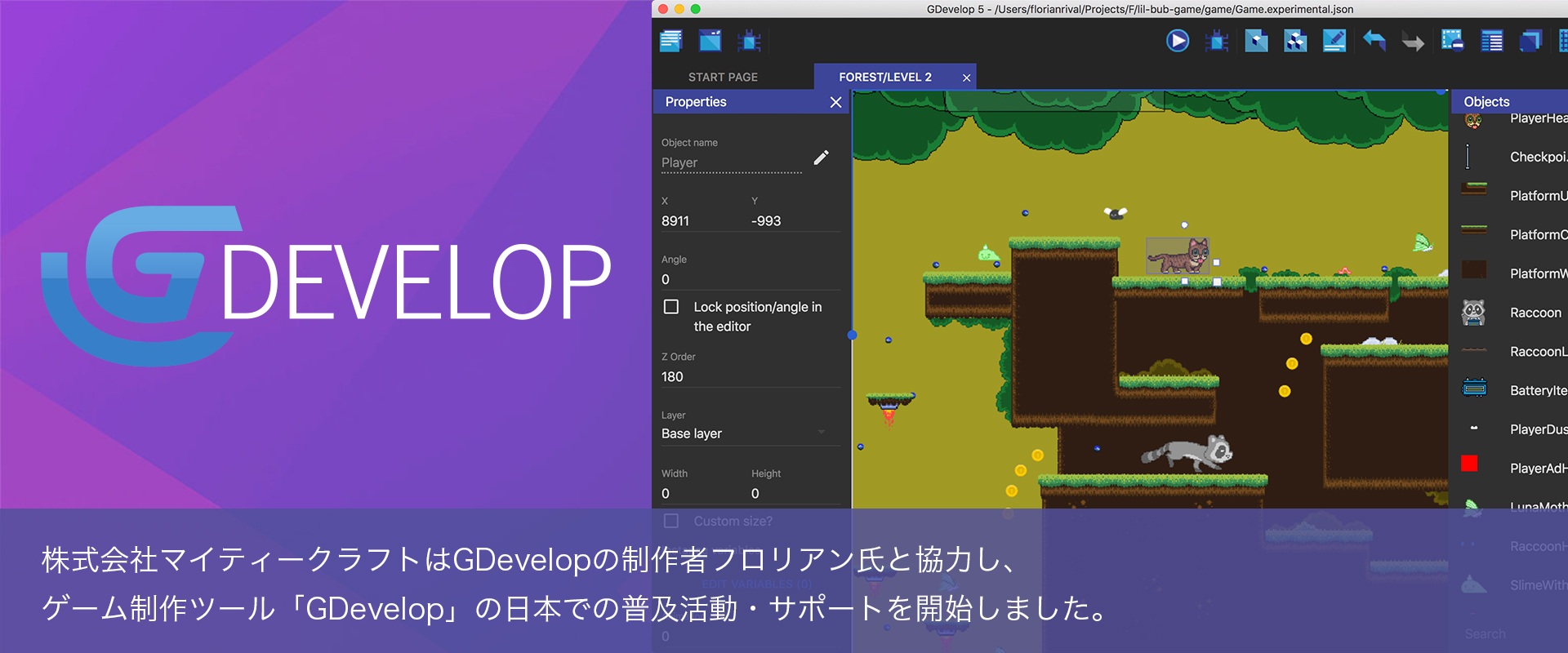Toggle Lock position/angle in the editor
The image size is (1568, 653).
(x=671, y=307)
